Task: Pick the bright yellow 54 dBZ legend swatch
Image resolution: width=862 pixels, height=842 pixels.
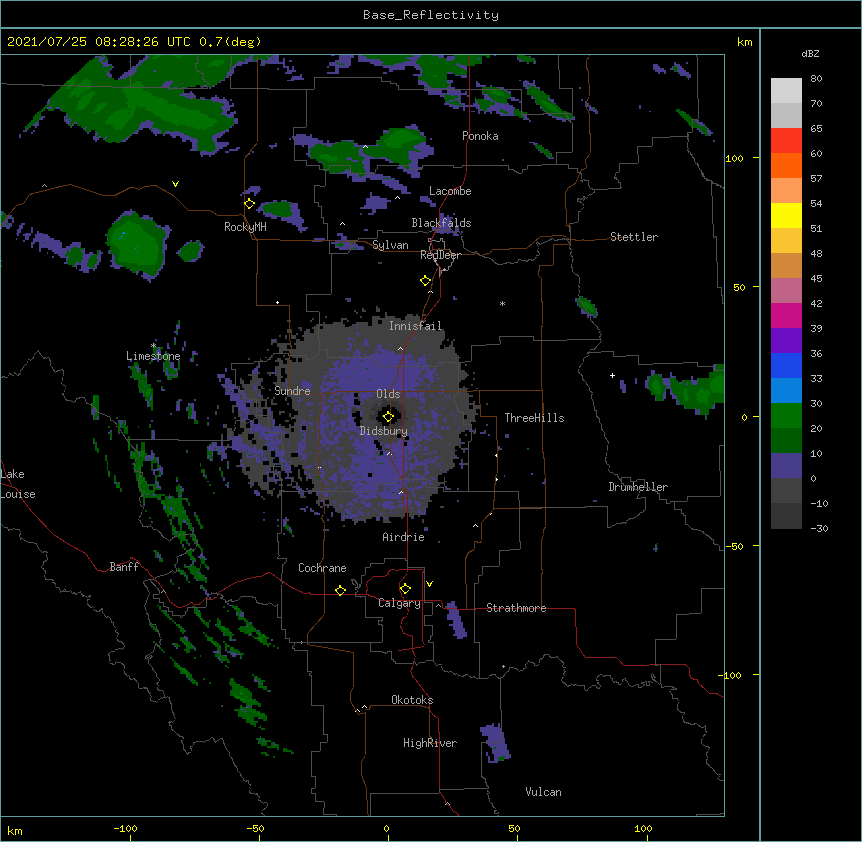Action: (786, 215)
